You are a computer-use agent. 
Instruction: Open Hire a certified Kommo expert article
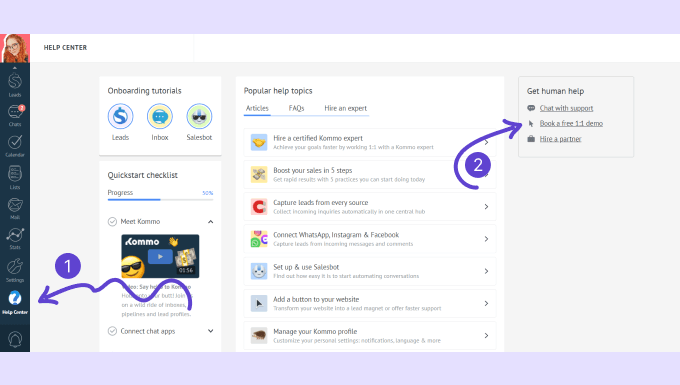click(x=370, y=142)
